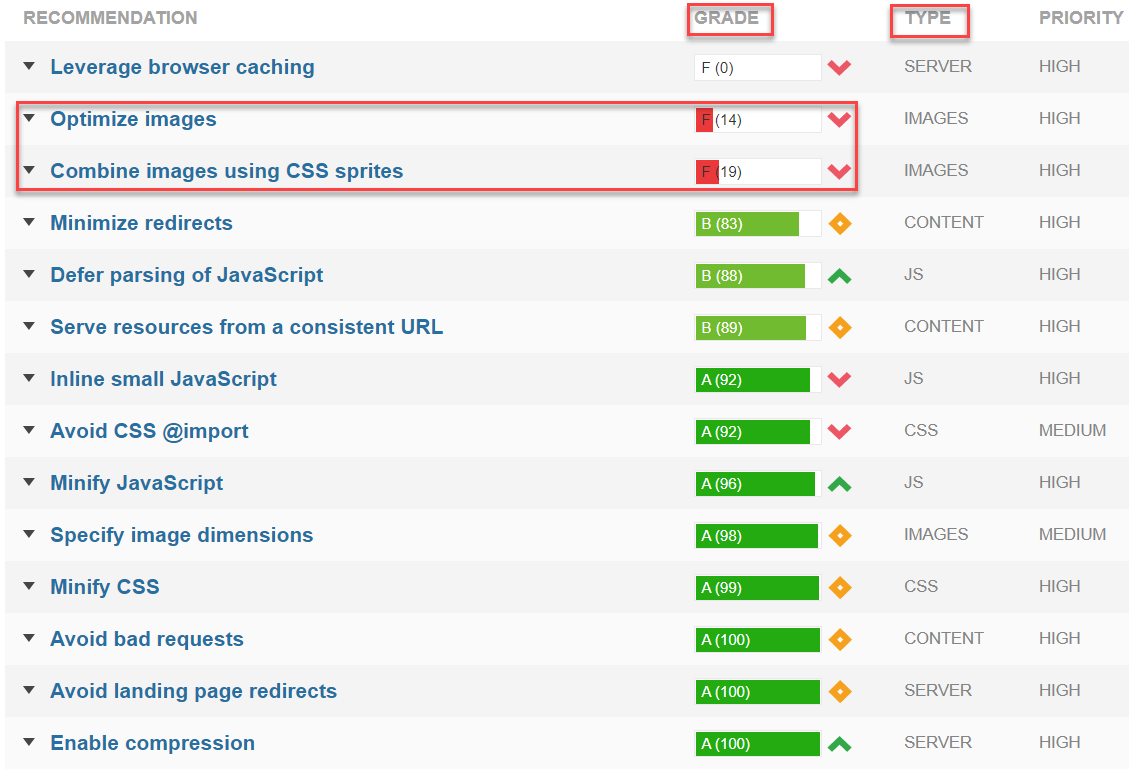Expand the Serve resources from a consistent URL triangle
Image resolution: width=1129 pixels, height=769 pixels.
pyautogui.click(x=29, y=326)
